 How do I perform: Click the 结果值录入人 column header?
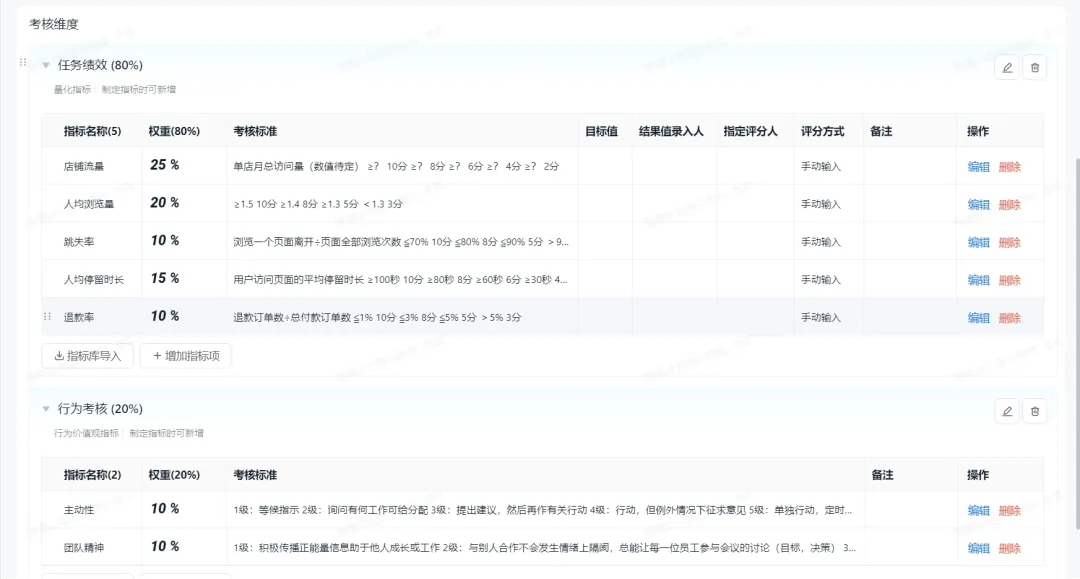pos(671,131)
